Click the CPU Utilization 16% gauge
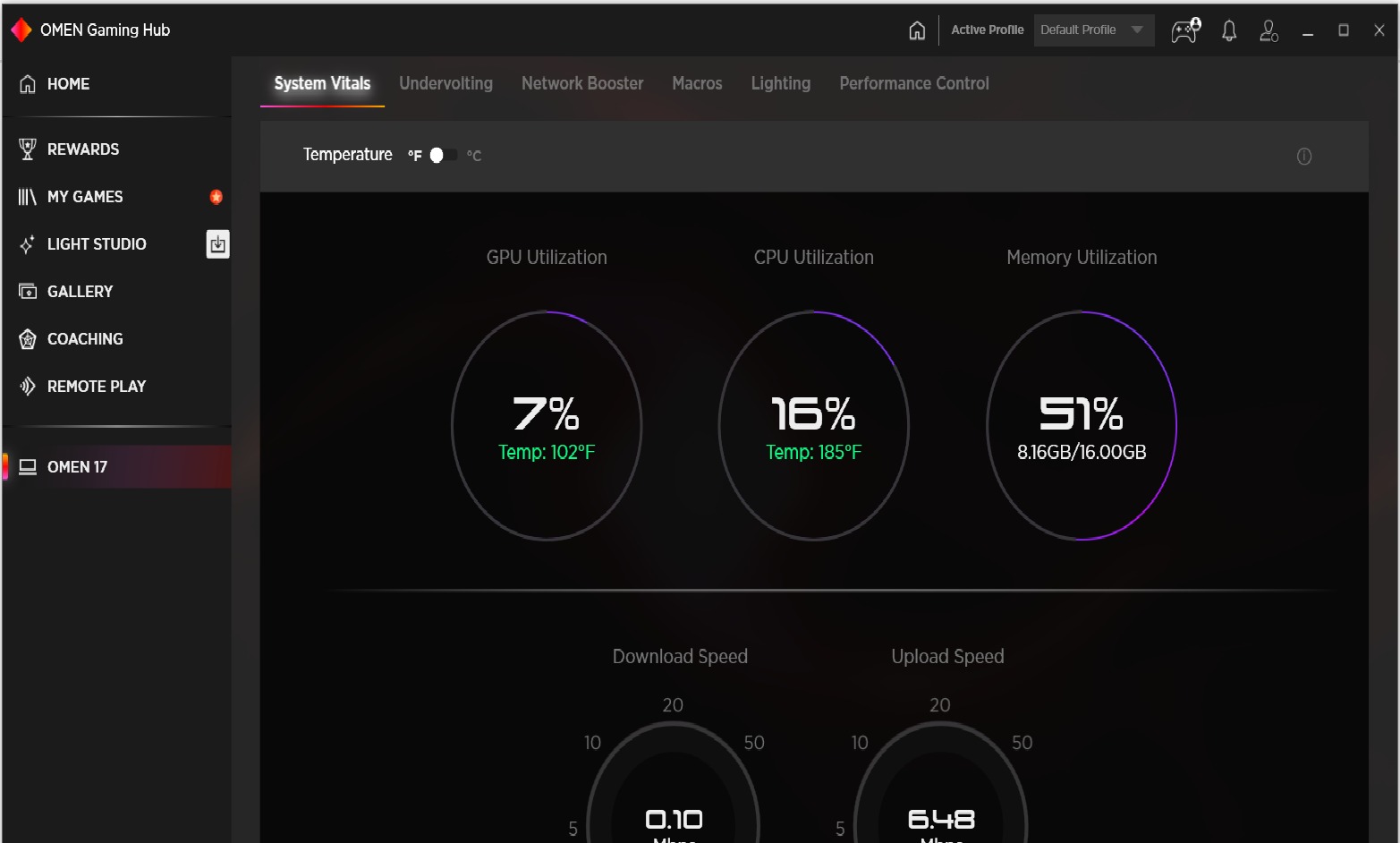1400x843 pixels. (814, 426)
